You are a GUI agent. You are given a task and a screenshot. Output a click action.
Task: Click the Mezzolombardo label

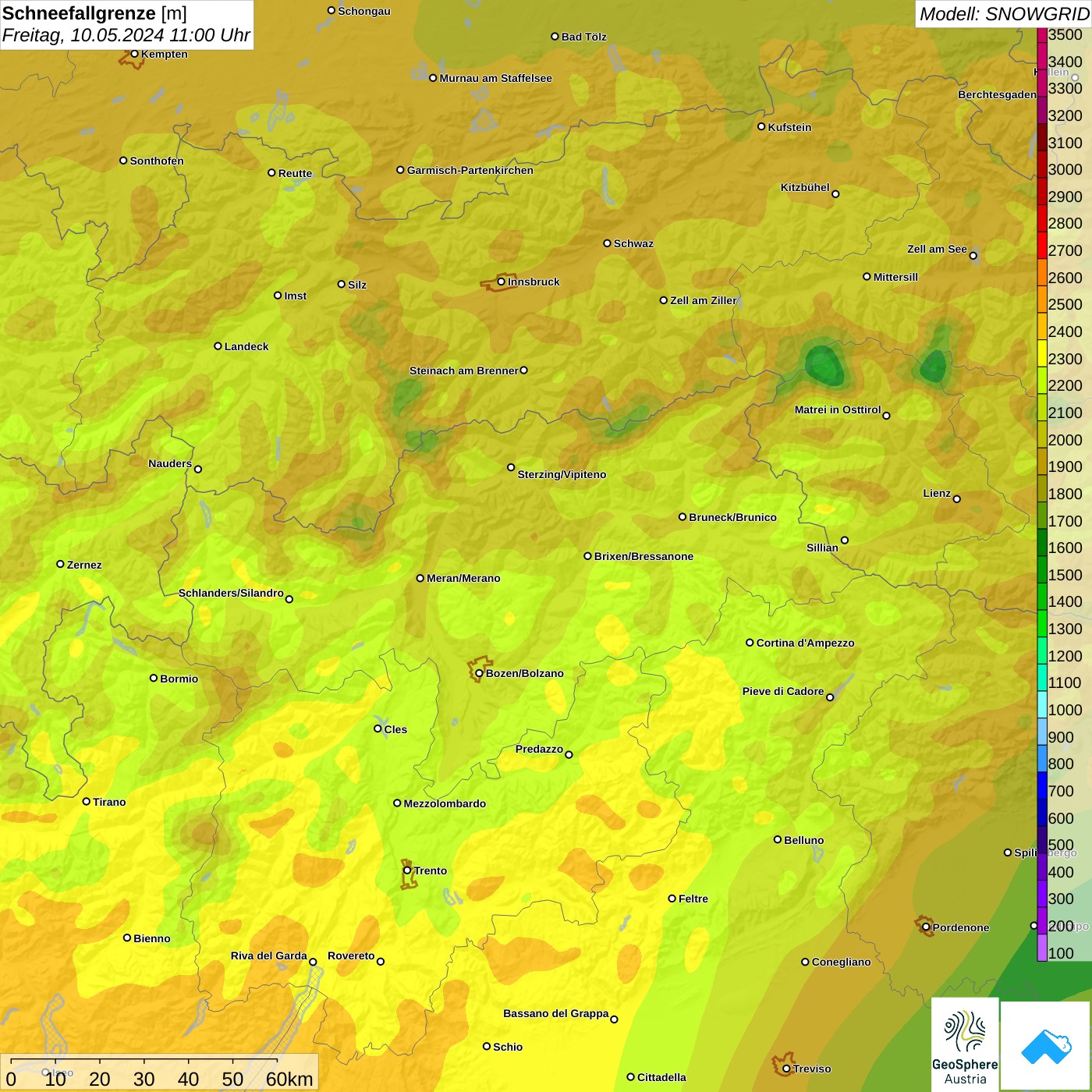(445, 803)
